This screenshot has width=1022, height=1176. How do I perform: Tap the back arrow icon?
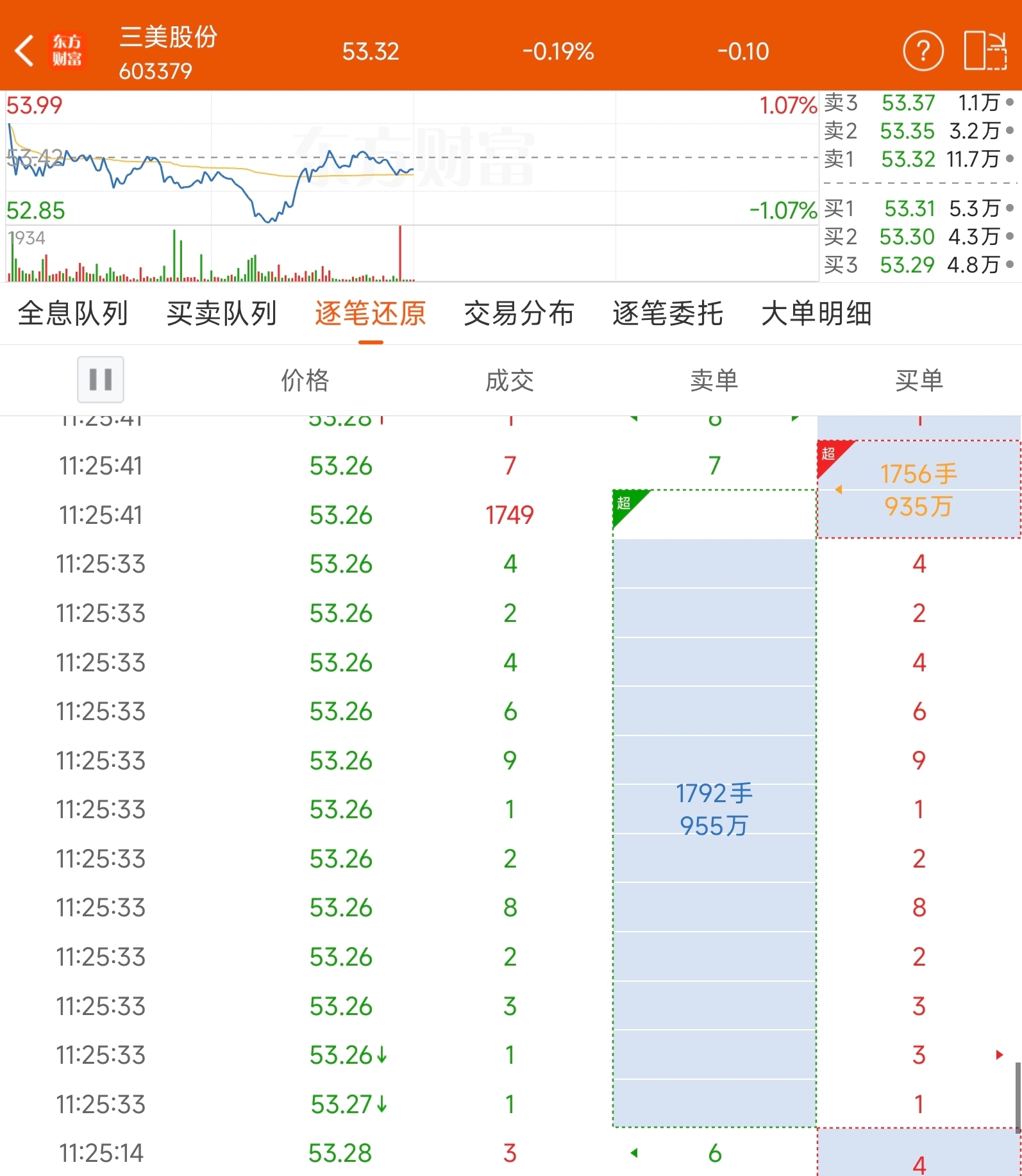coord(24,51)
